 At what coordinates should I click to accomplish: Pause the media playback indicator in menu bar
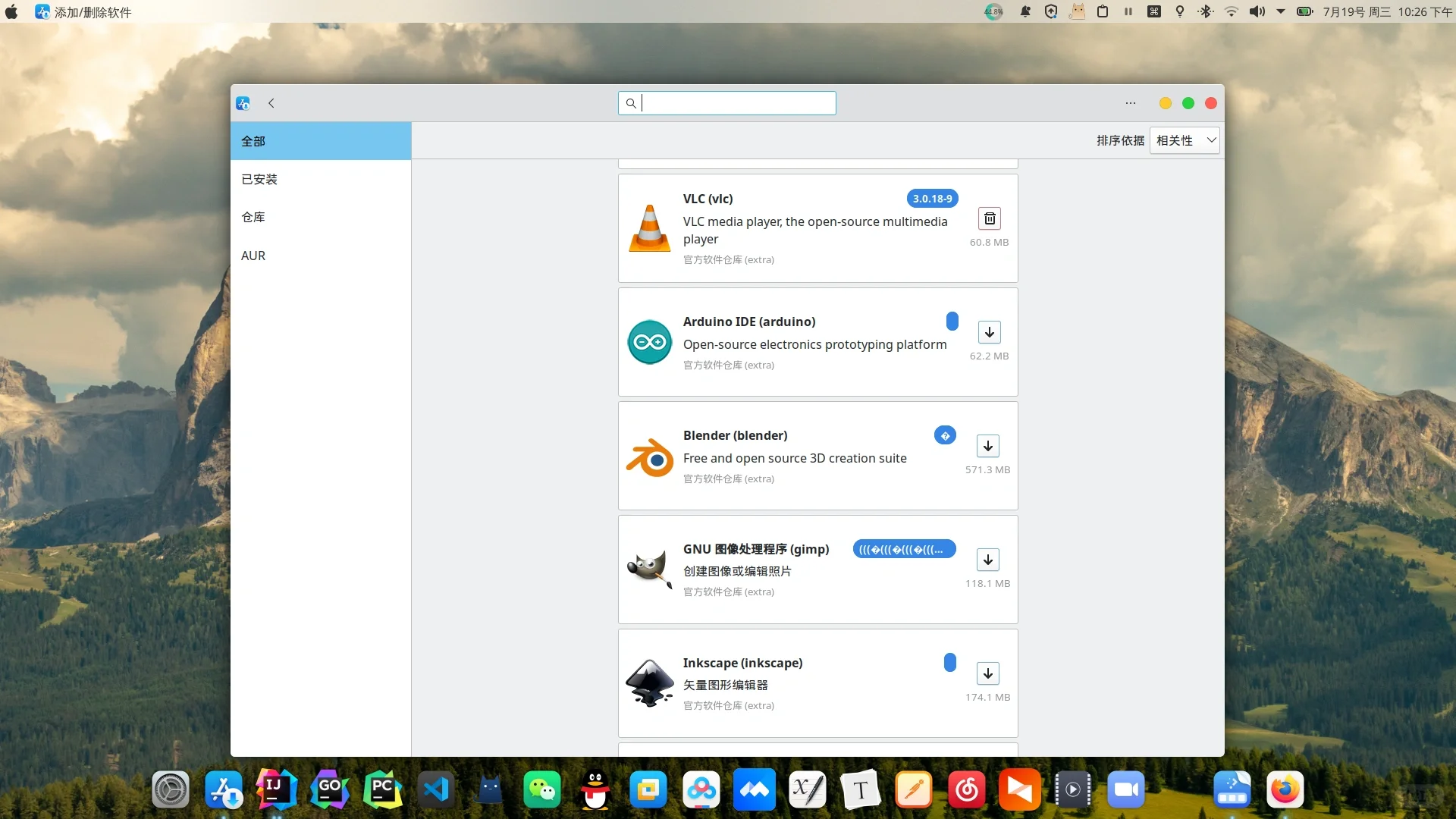pos(1128,11)
